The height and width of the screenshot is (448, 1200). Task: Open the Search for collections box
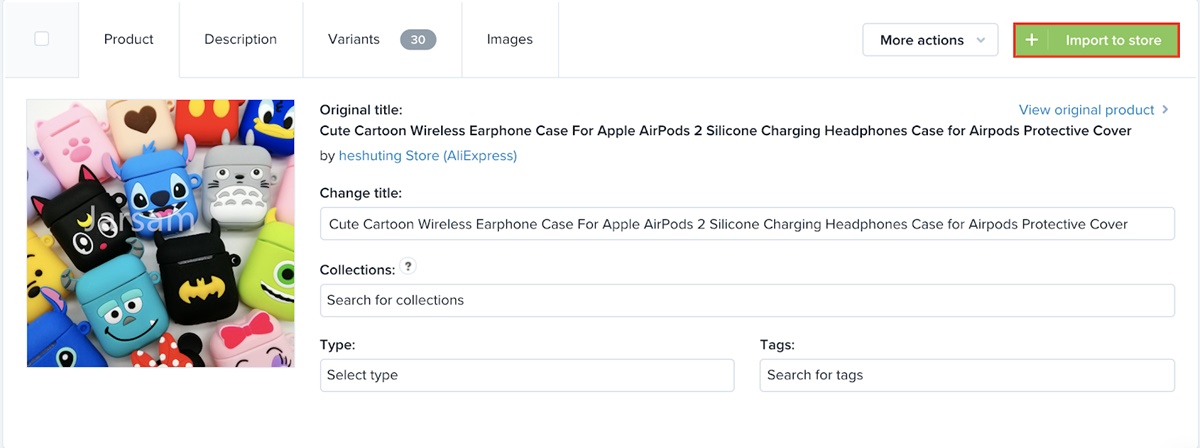point(747,300)
